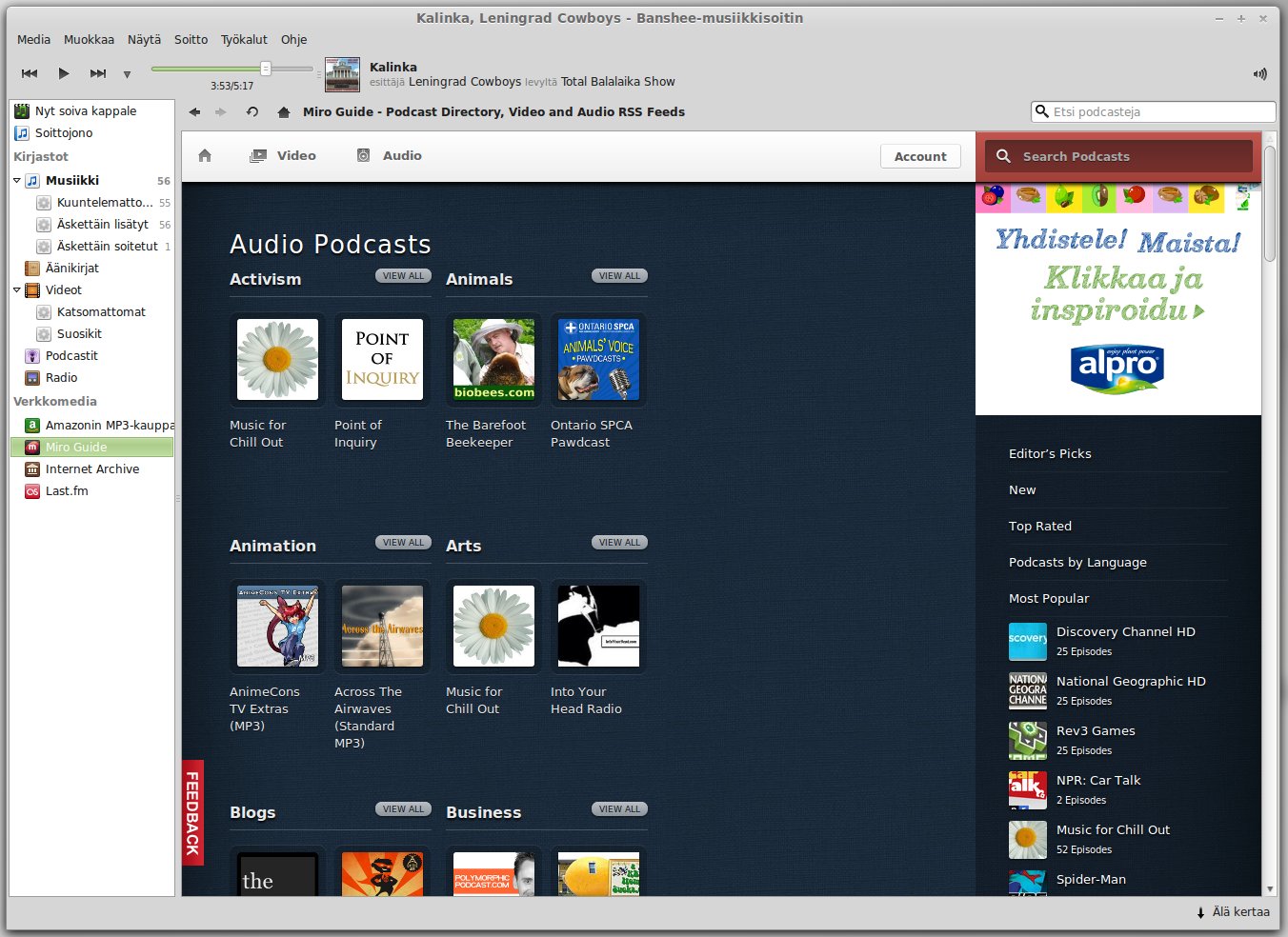Image resolution: width=1288 pixels, height=937 pixels.
Task: Open the Muokkaa menu
Action: tap(89, 39)
